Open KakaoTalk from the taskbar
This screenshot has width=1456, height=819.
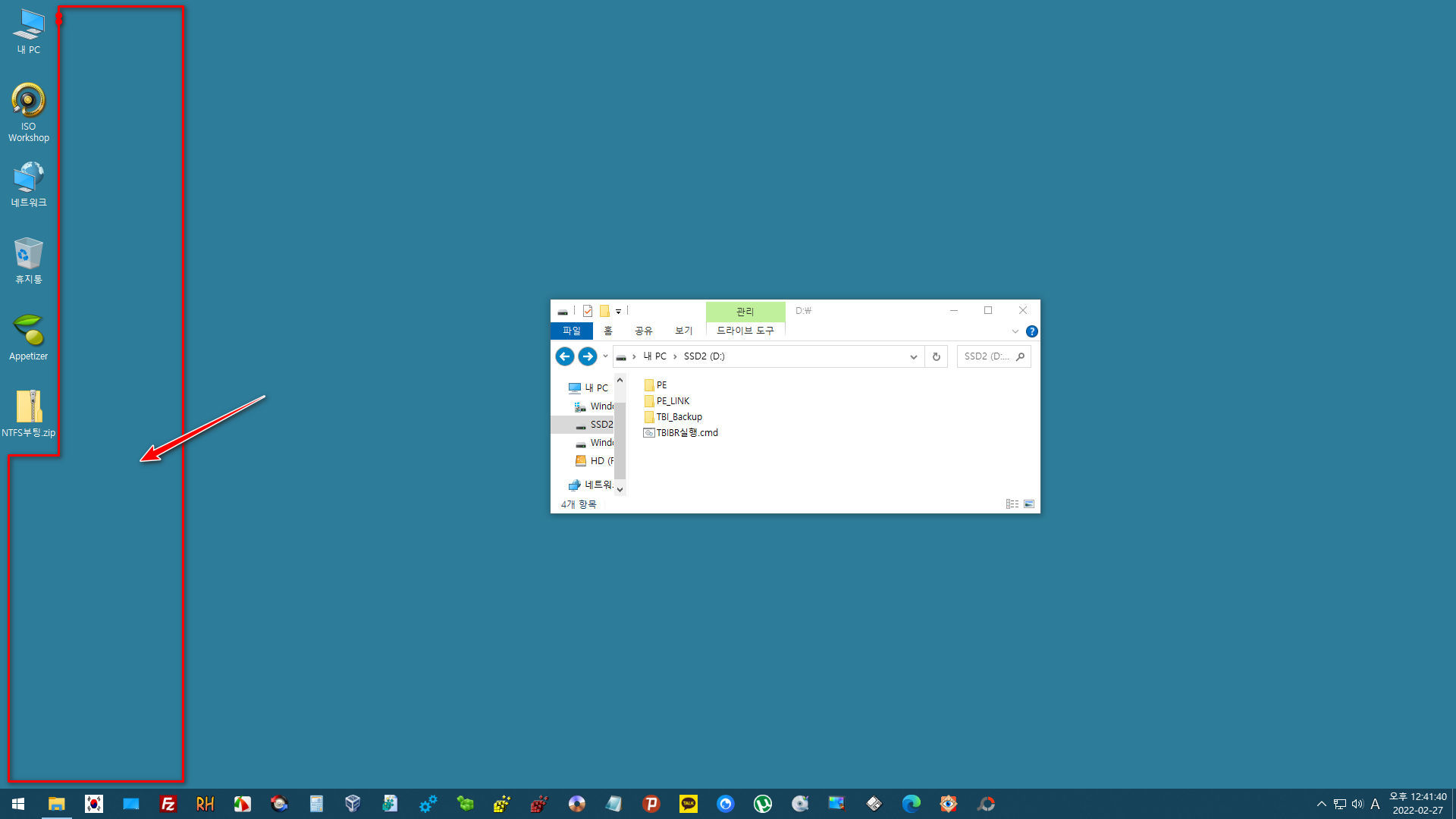(x=688, y=804)
